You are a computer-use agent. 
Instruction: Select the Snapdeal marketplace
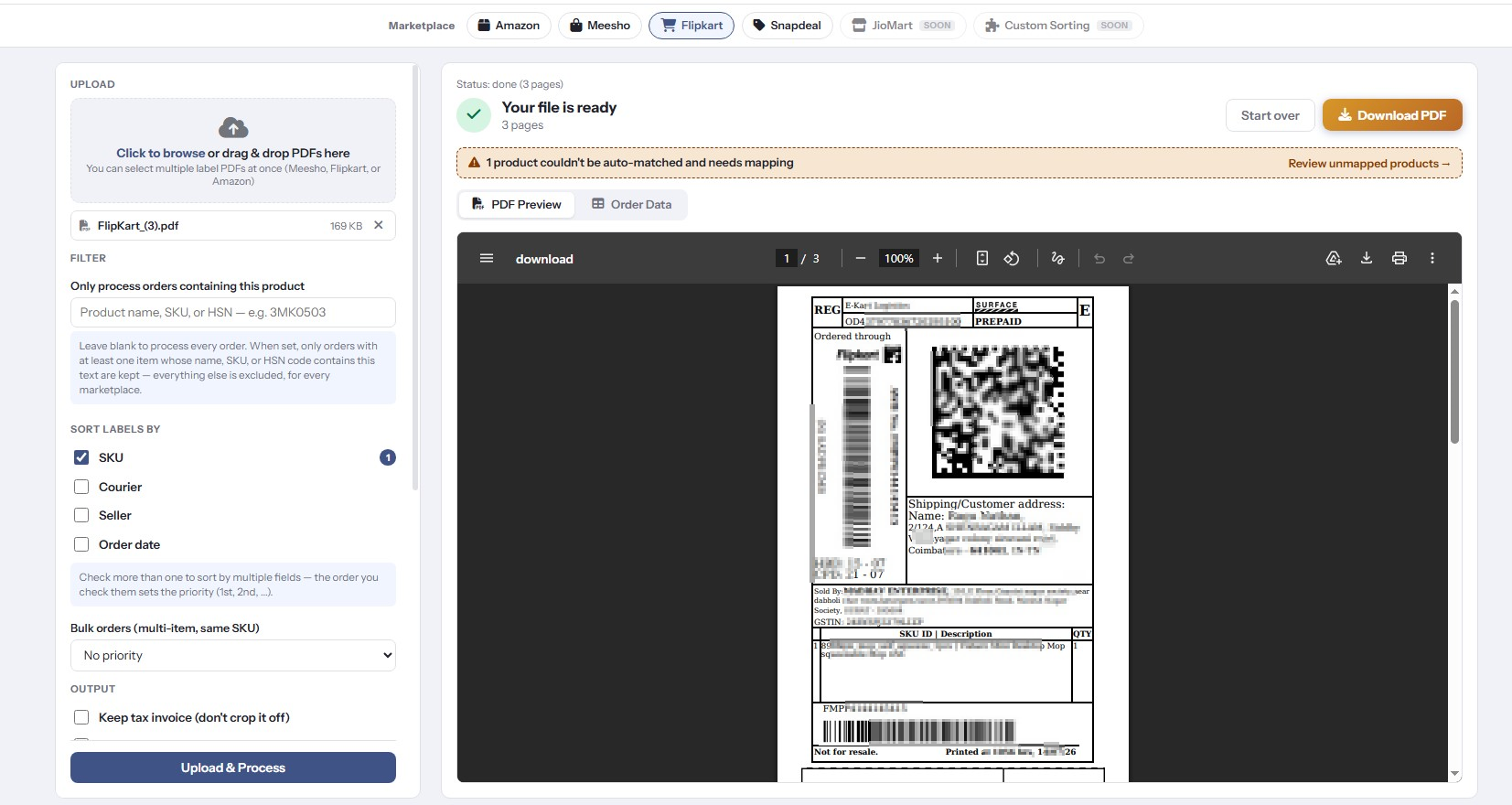pos(787,26)
